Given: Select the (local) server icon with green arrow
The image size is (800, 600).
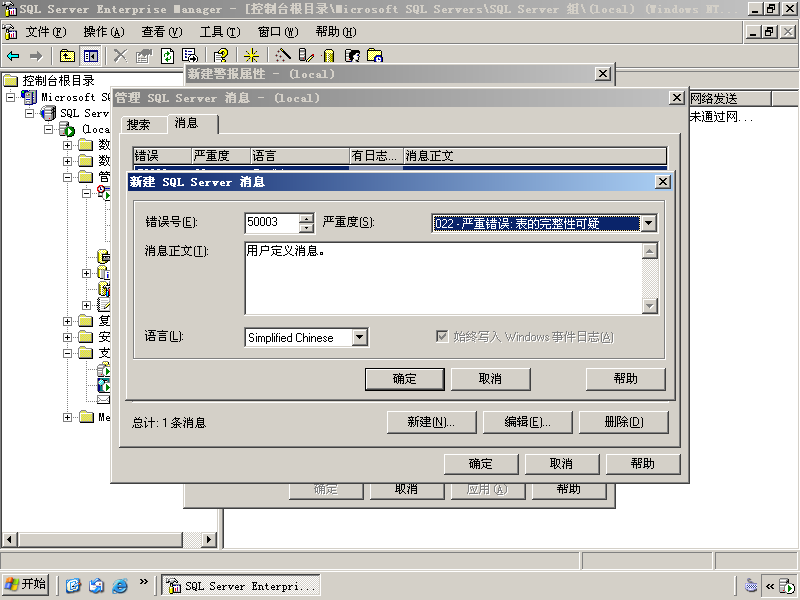Looking at the screenshot, I should click(67, 129).
